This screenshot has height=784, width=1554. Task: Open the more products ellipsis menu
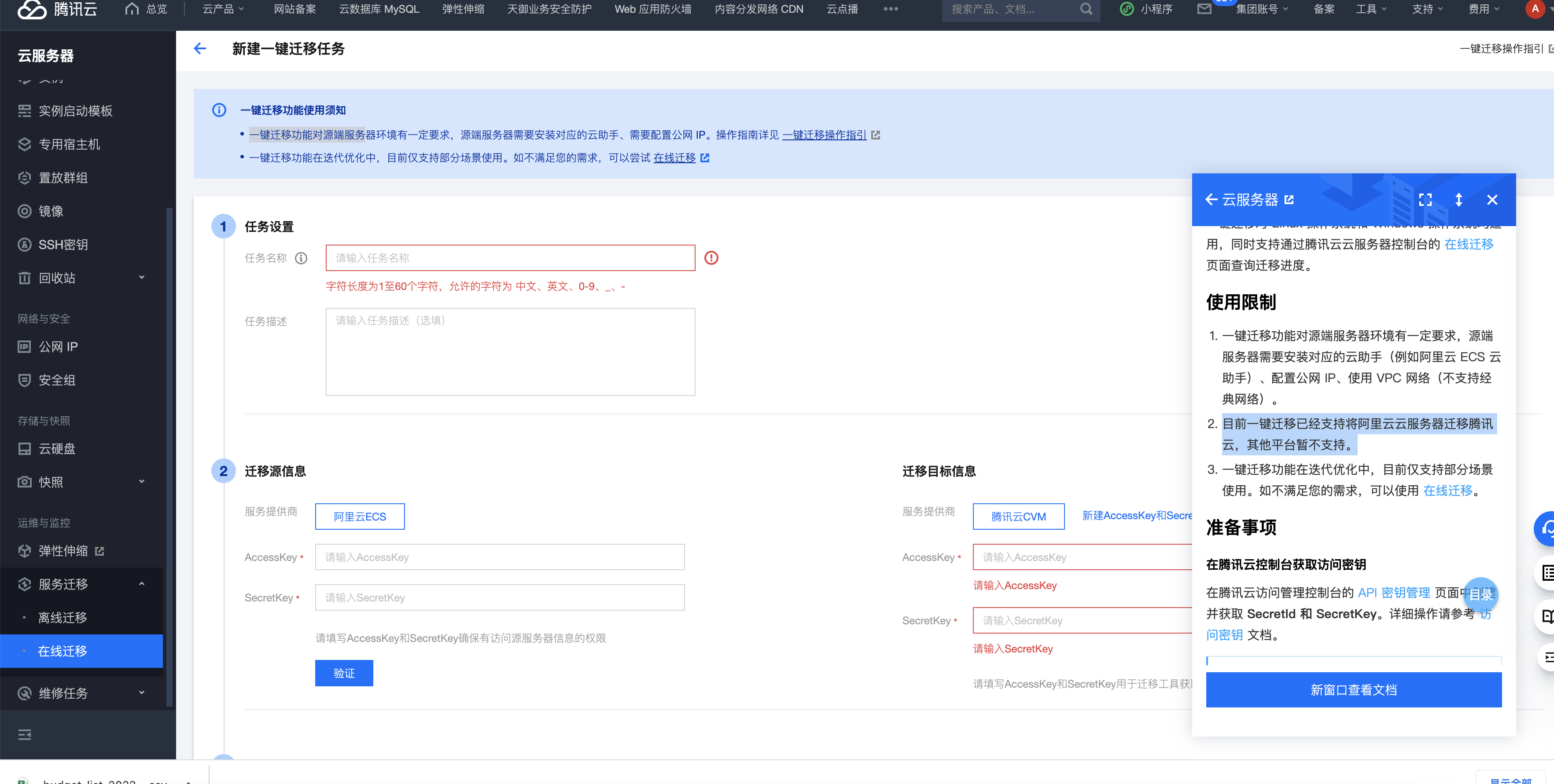tap(891, 9)
